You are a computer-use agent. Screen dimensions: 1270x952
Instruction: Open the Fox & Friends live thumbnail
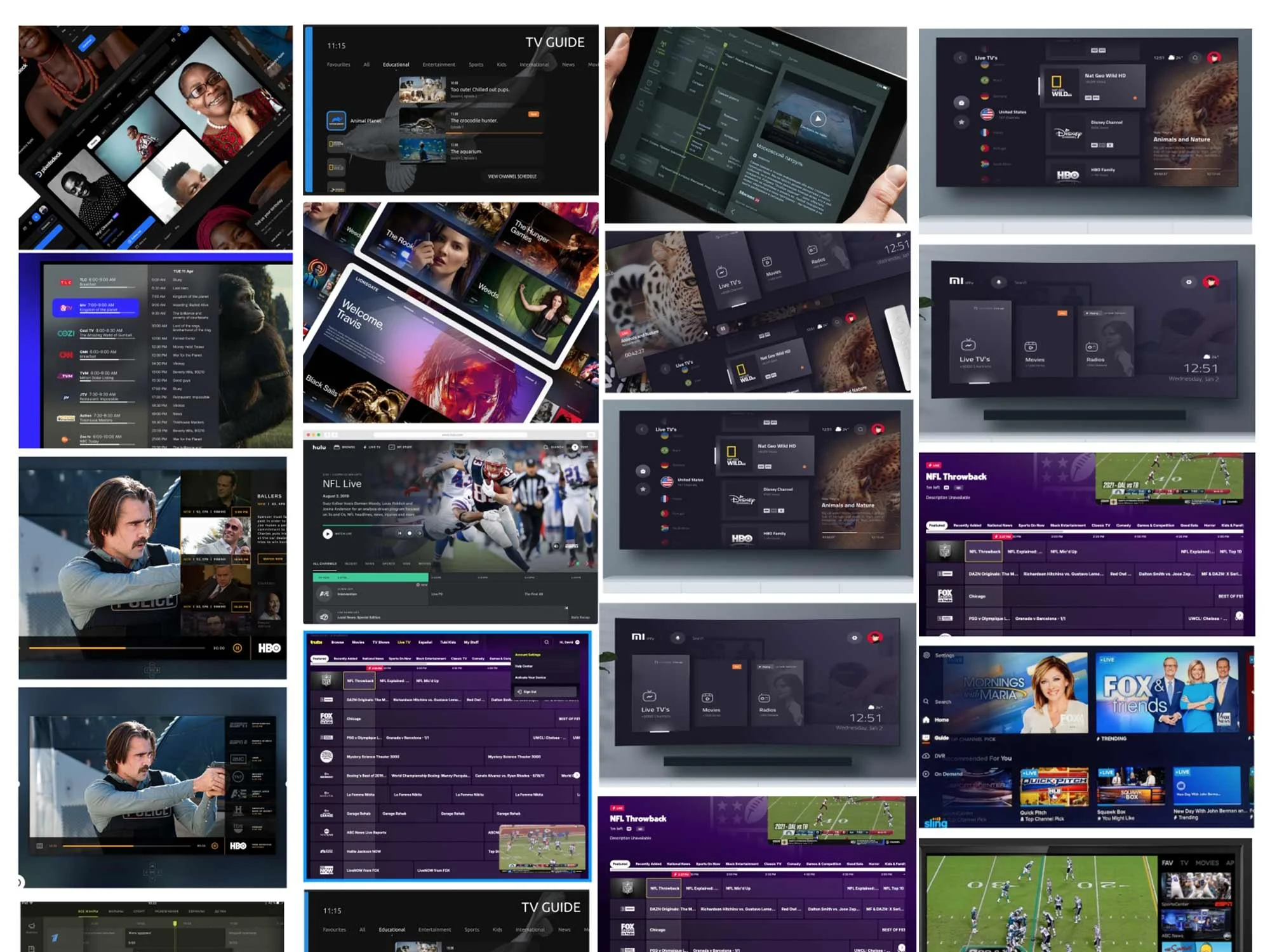1168,694
